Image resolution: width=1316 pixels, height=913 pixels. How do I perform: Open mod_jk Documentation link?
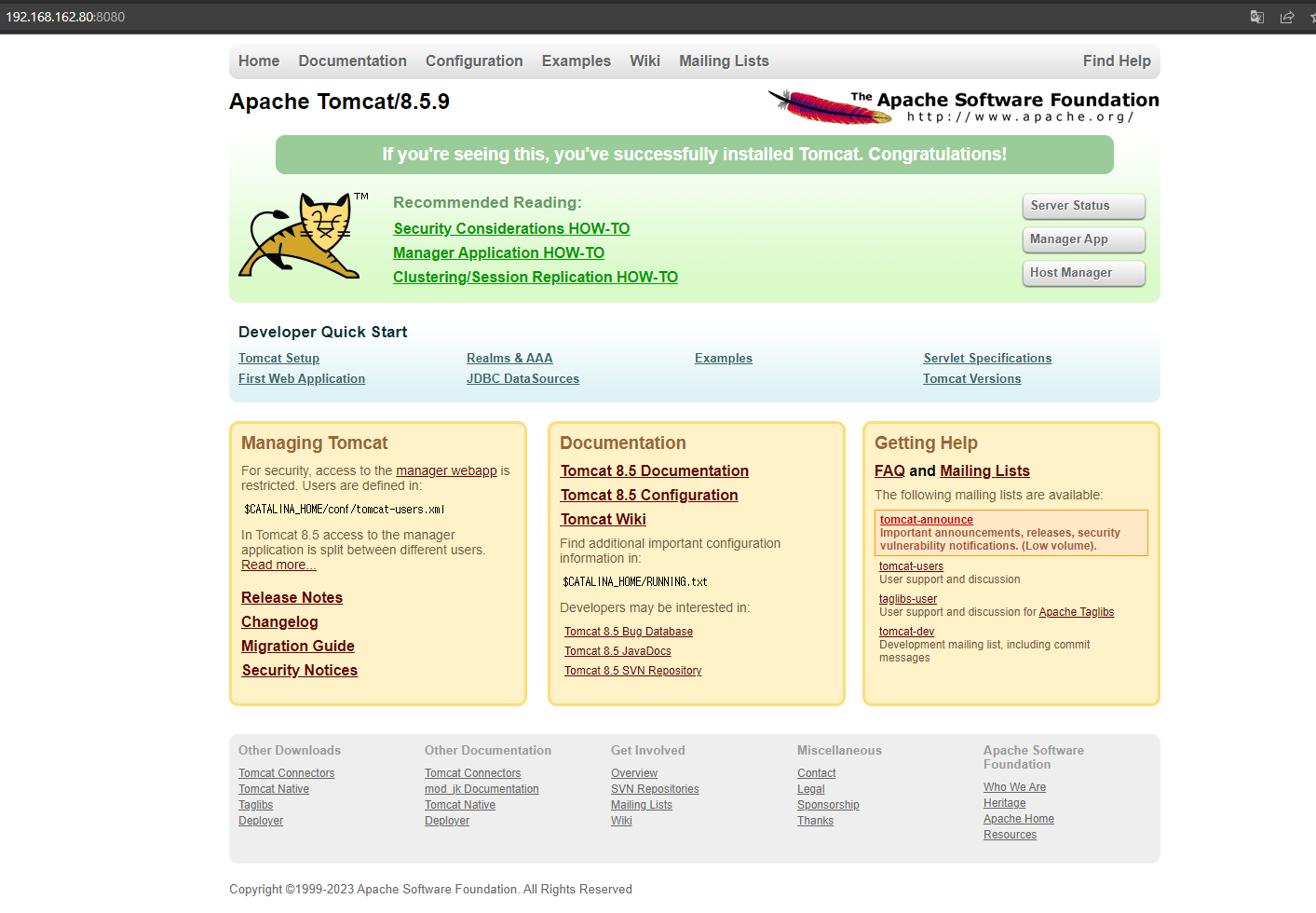(482, 789)
